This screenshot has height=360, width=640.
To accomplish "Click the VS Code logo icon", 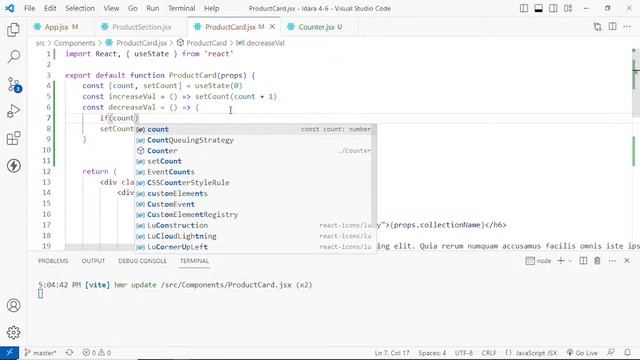I will pyautogui.click(x=10, y=9).
